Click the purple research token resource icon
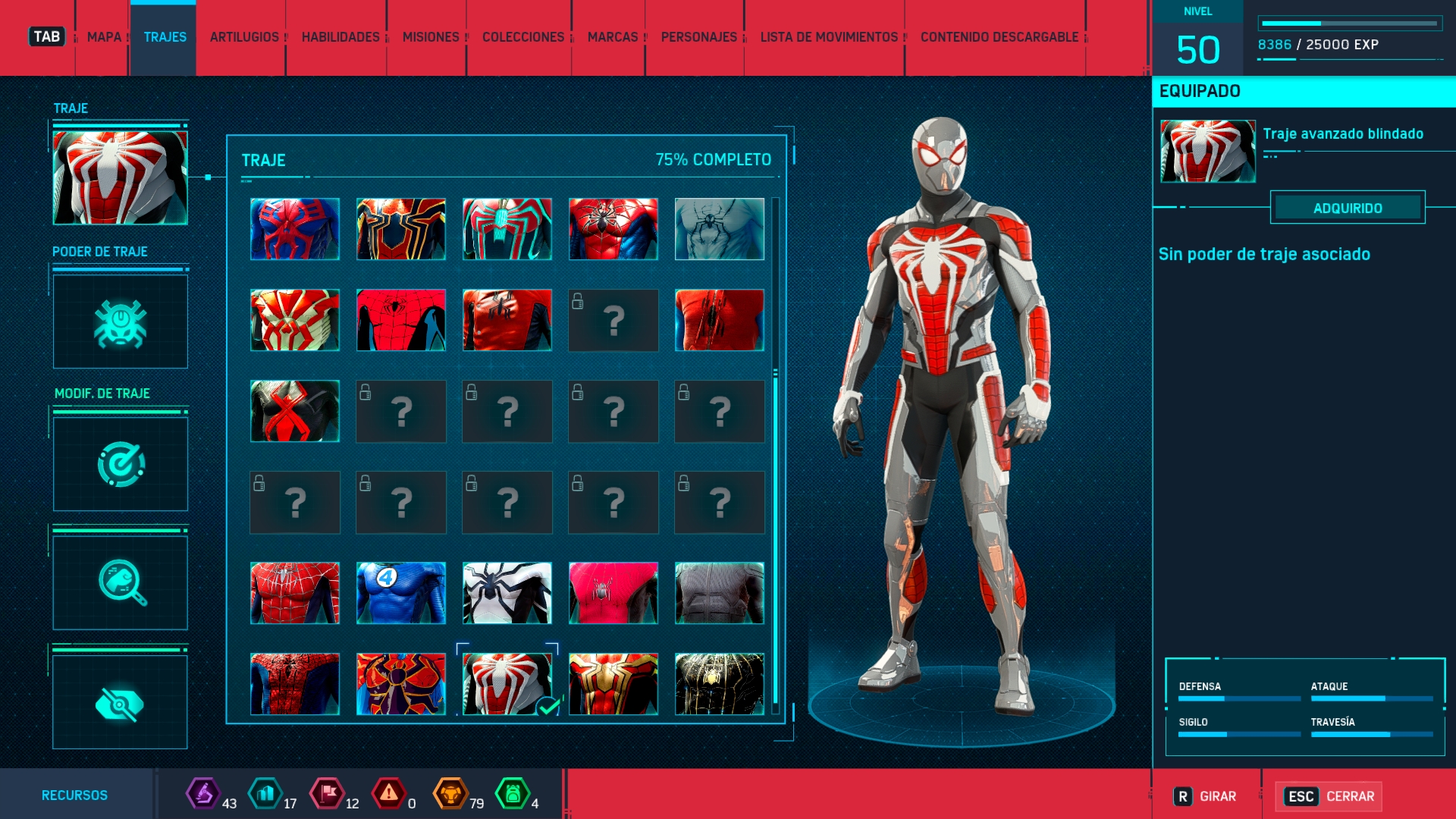 (203, 794)
